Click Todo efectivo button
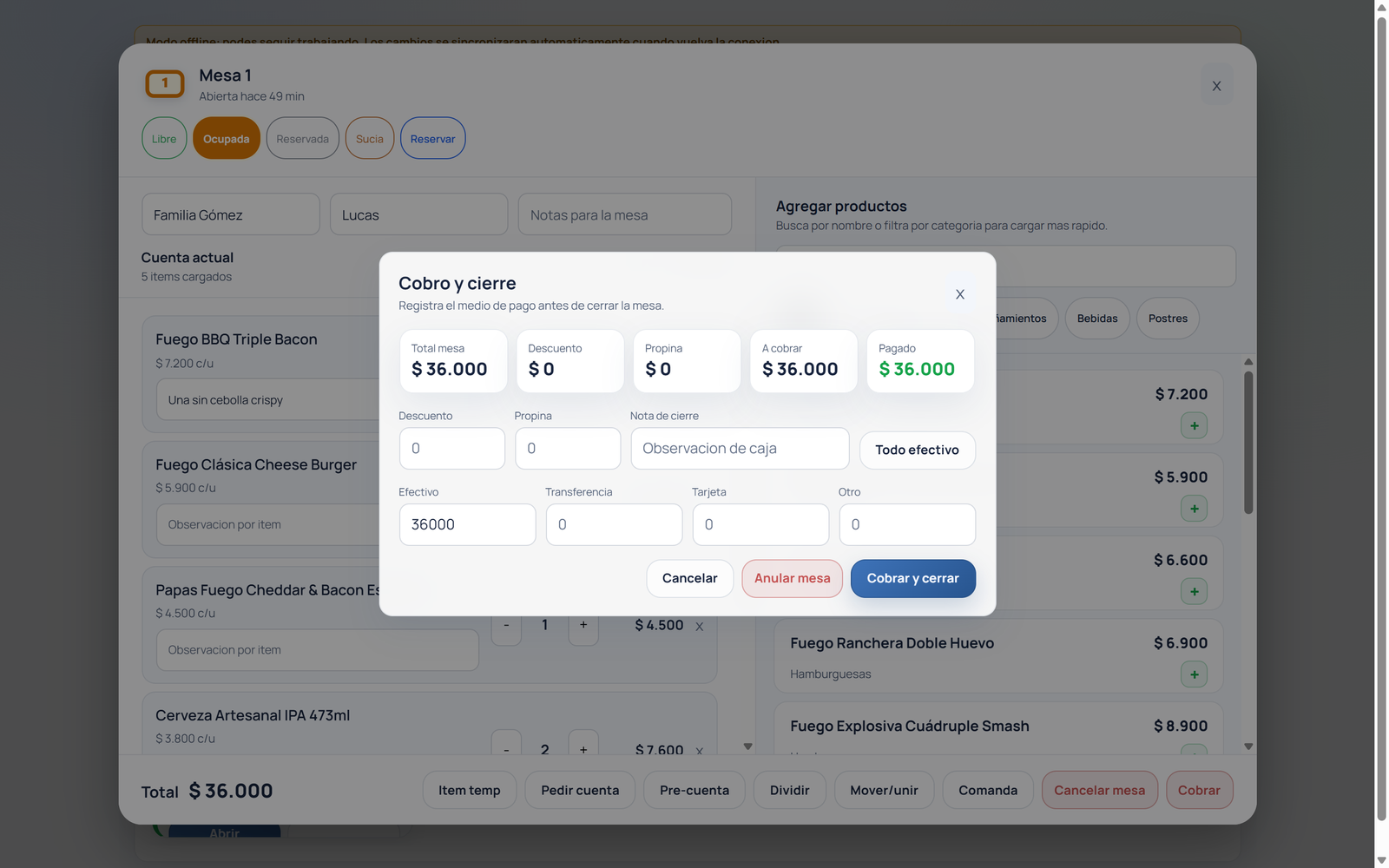 pos(917,450)
